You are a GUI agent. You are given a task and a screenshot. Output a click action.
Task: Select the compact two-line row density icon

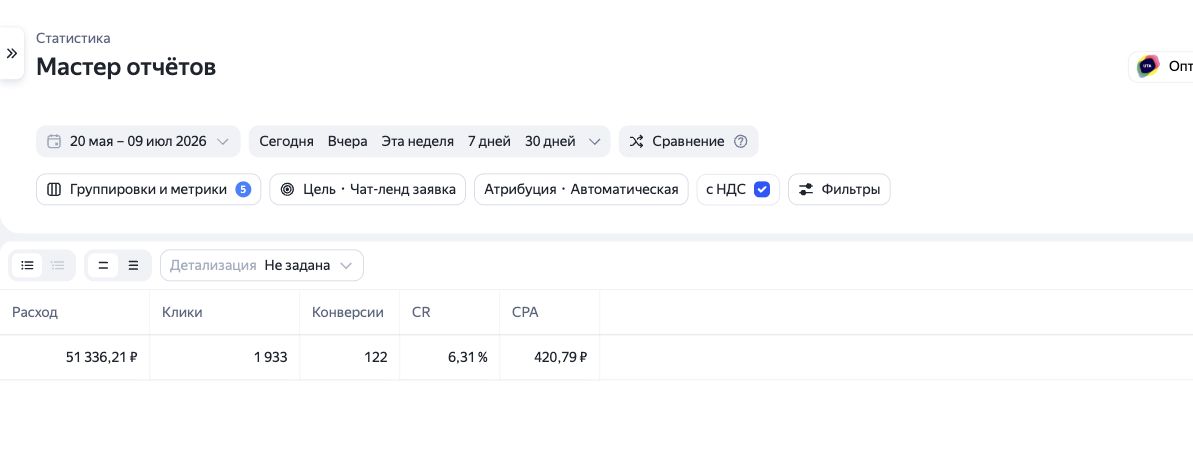(x=103, y=266)
